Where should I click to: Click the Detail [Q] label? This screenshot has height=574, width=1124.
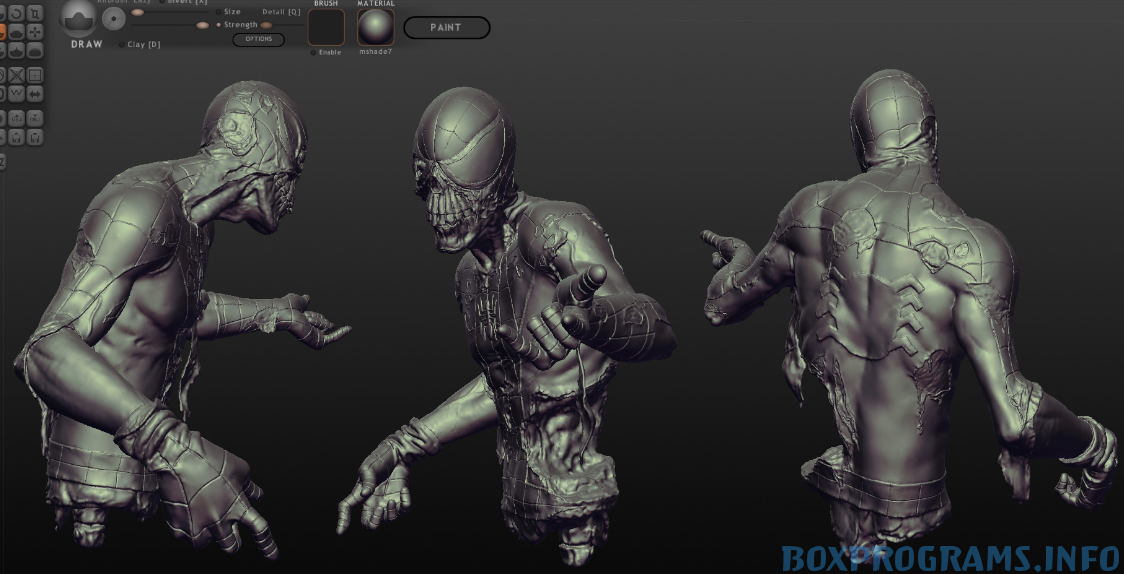pyautogui.click(x=281, y=12)
